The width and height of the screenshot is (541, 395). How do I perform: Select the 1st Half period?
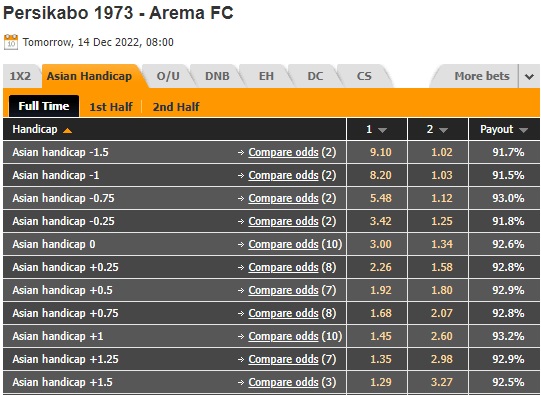(x=111, y=107)
